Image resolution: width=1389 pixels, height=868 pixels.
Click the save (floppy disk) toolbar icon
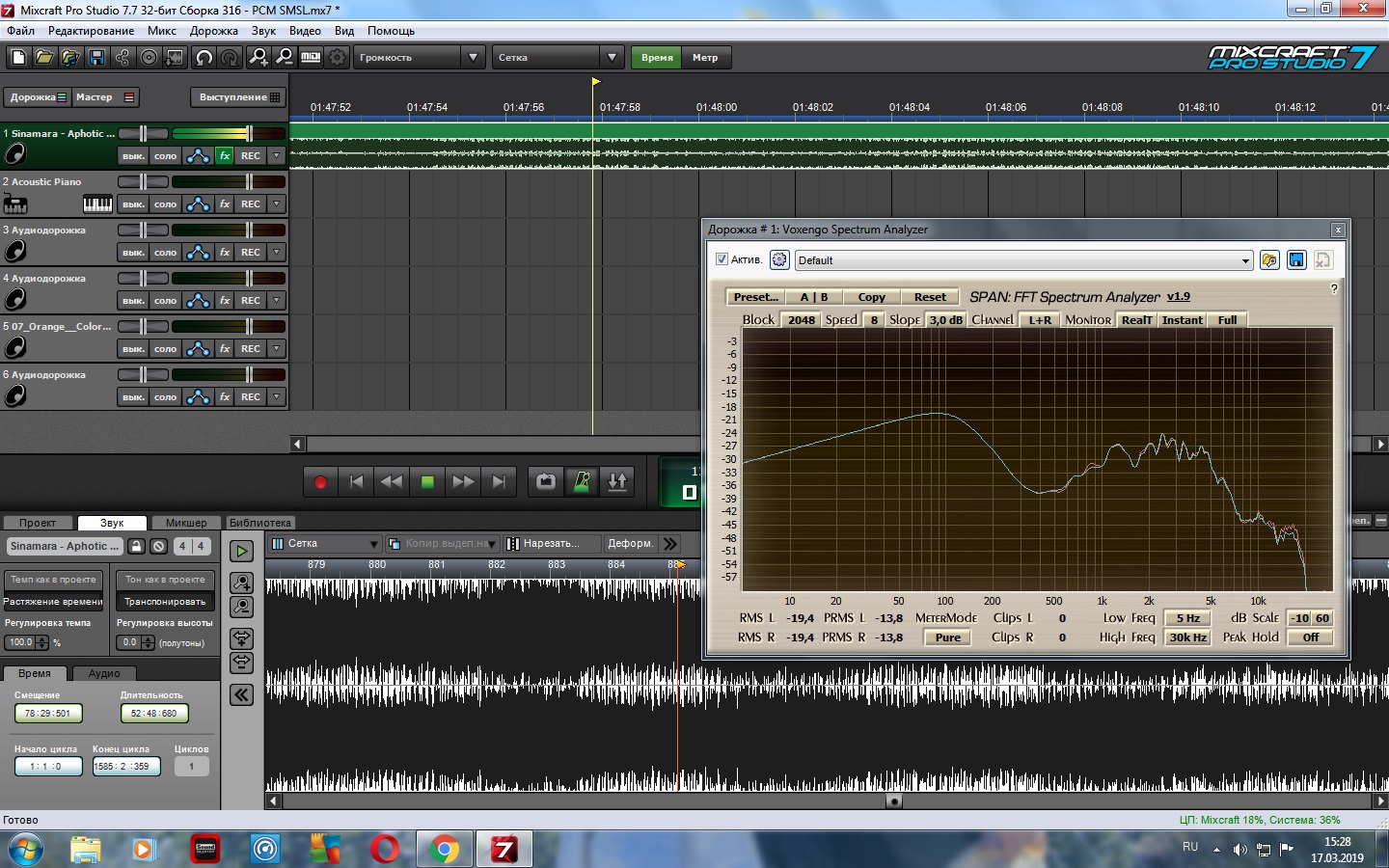[96, 58]
